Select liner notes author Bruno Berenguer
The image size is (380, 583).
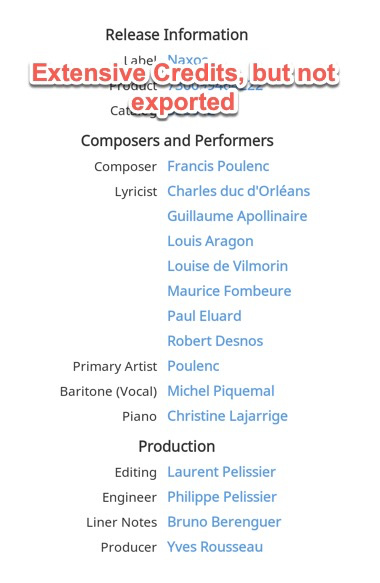pos(224,522)
